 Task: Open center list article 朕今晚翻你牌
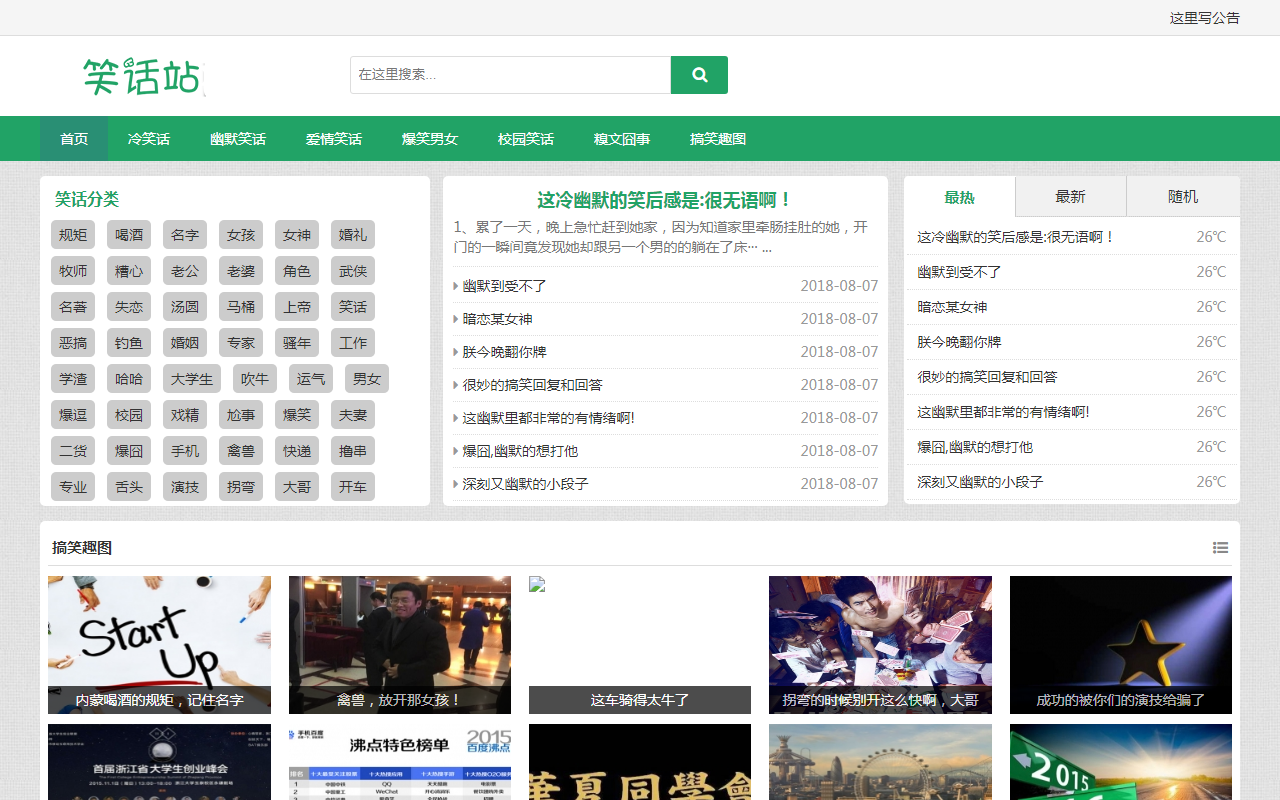click(504, 352)
